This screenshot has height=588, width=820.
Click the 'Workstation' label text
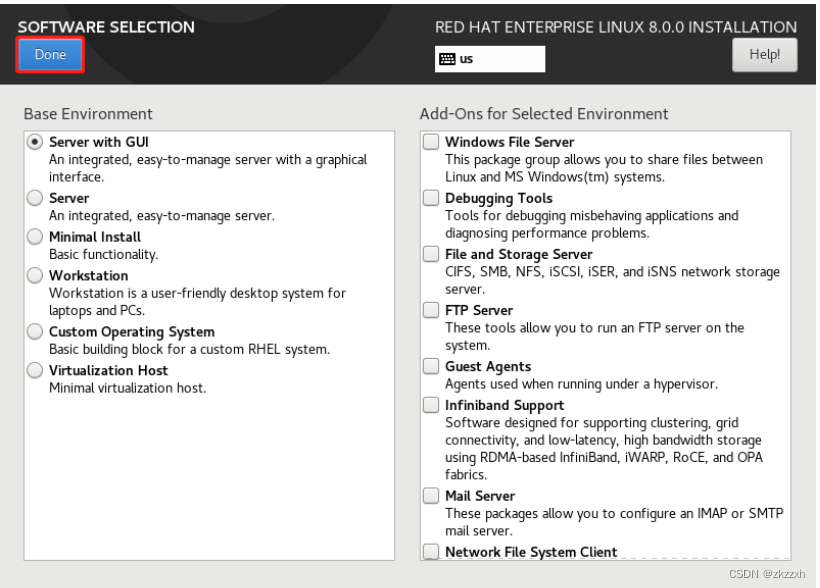(x=88, y=275)
